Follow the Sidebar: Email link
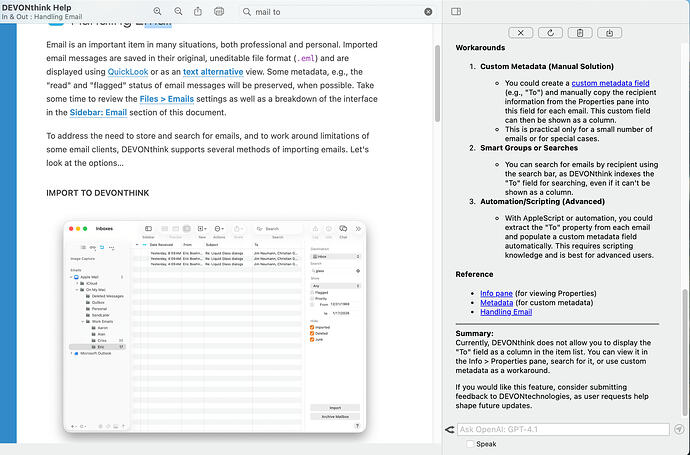The height and width of the screenshot is (455, 690). (98, 113)
